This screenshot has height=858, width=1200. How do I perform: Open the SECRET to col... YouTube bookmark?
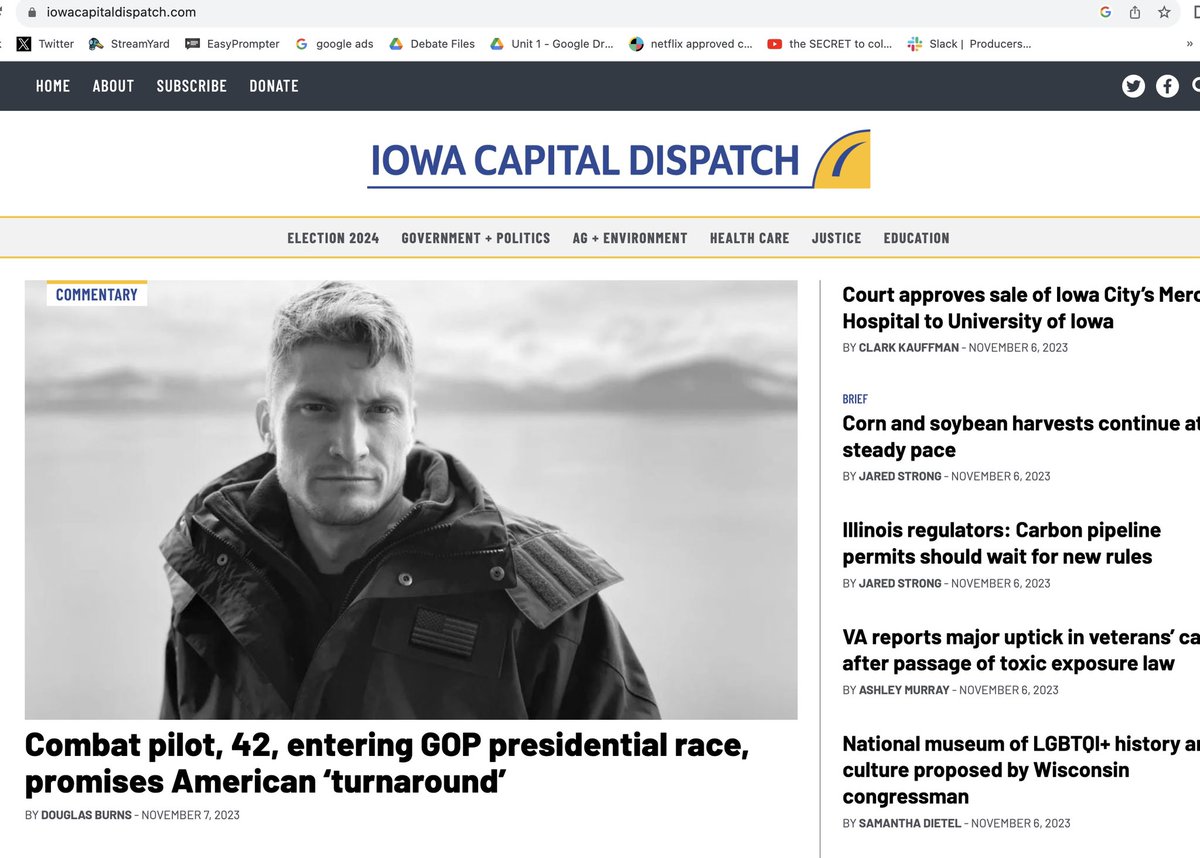click(x=830, y=44)
